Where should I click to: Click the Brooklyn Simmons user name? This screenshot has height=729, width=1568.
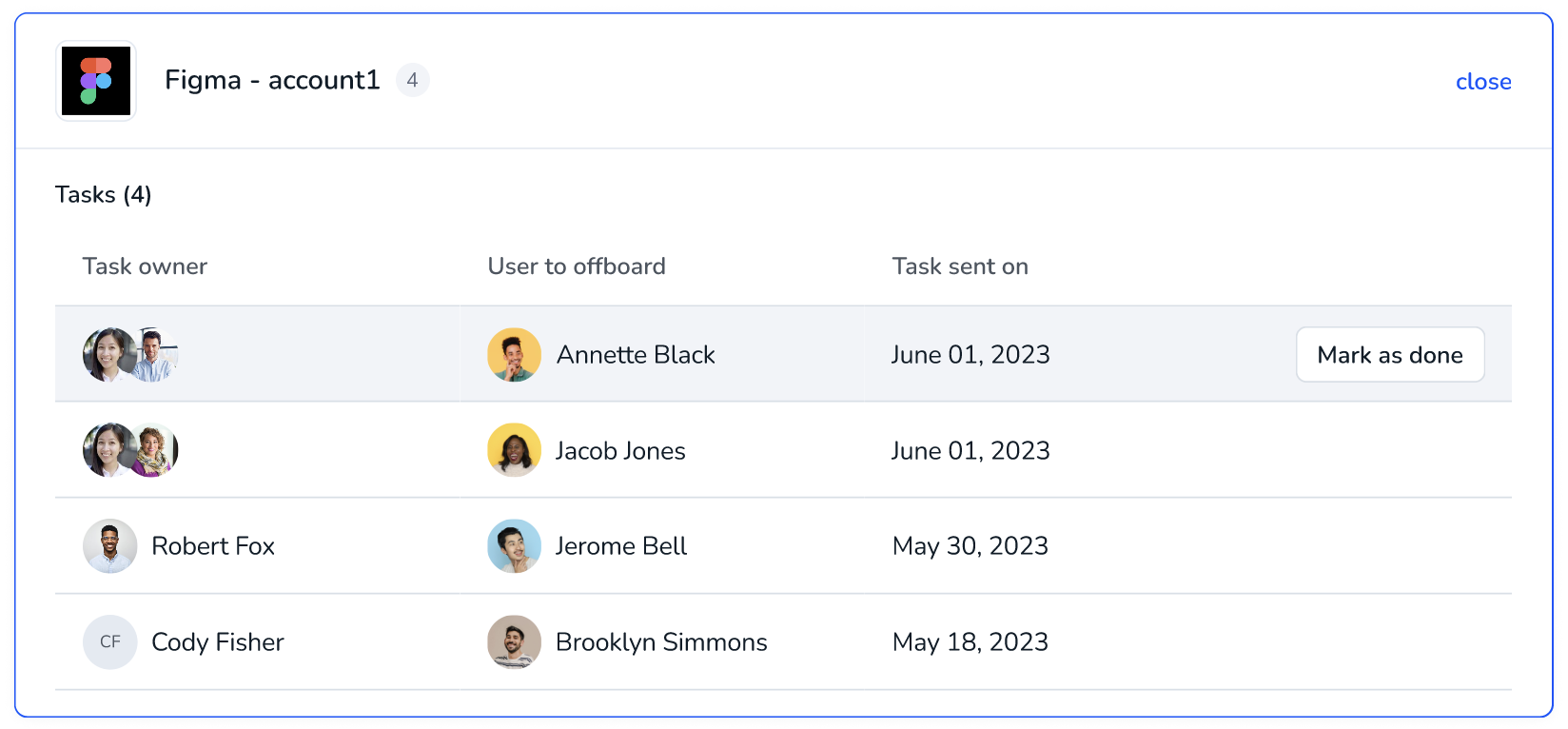click(x=661, y=642)
